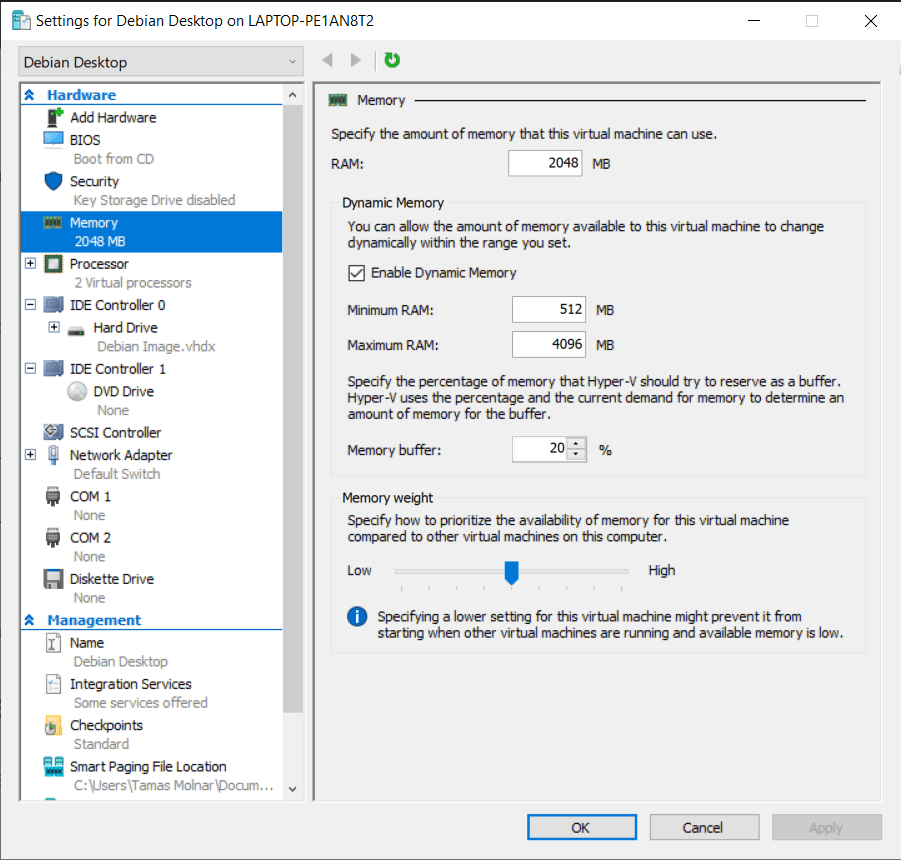Click the OK button
The height and width of the screenshot is (860, 901).
(581, 827)
